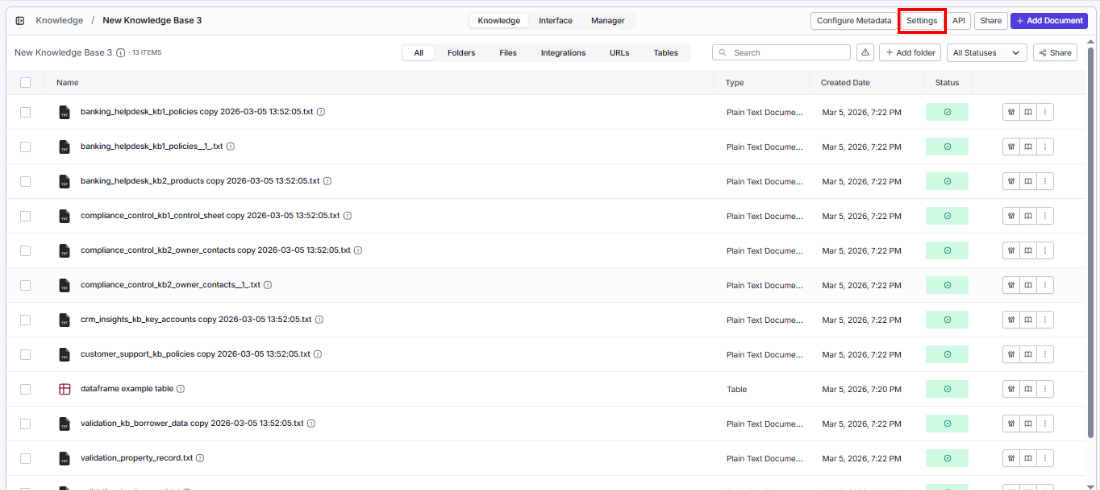Check the box for banking_helpdesk_kb1_policies copy
This screenshot has width=1100, height=490.
click(26, 112)
